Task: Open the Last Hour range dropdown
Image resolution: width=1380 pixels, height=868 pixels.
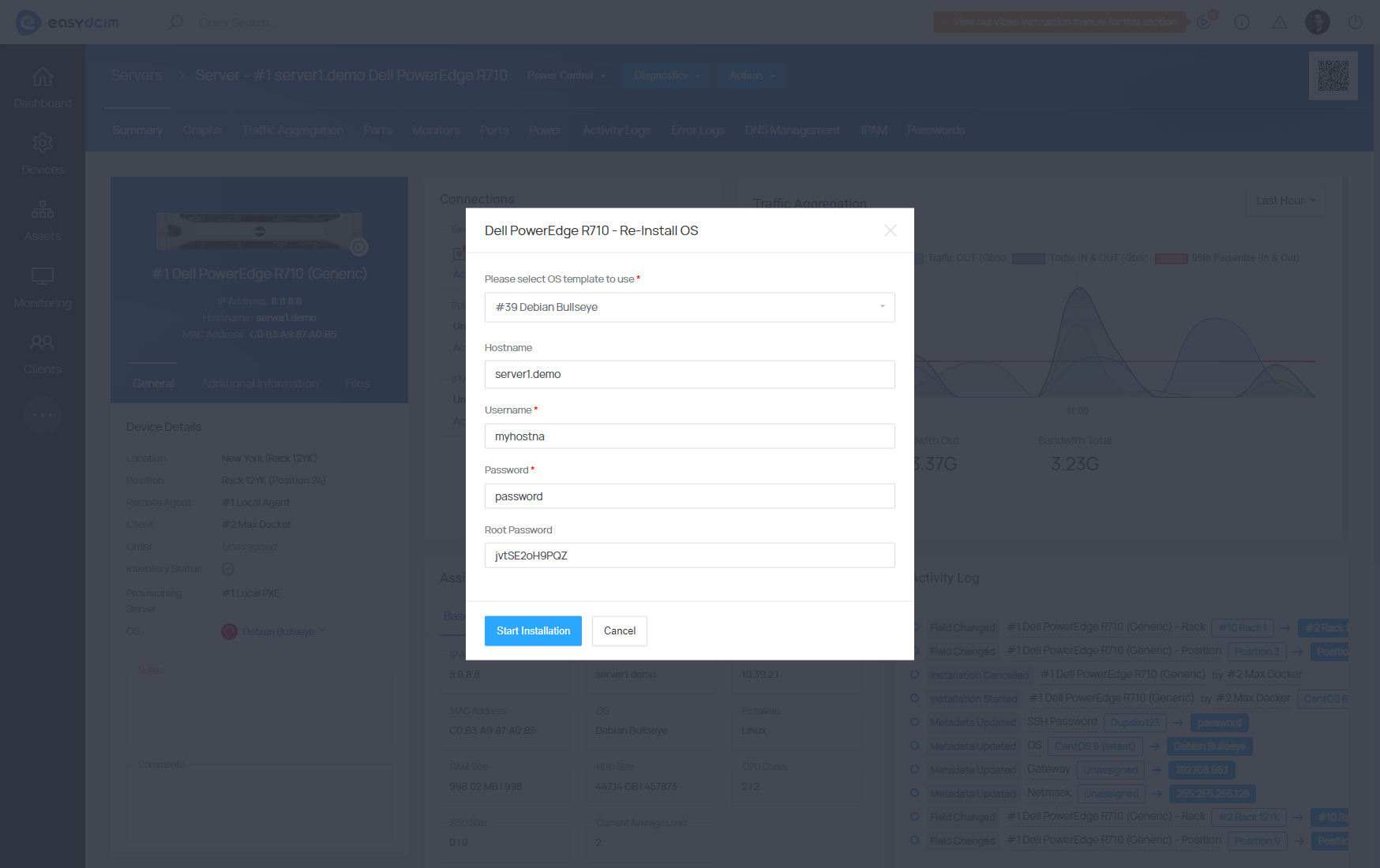Action: 1285,200
